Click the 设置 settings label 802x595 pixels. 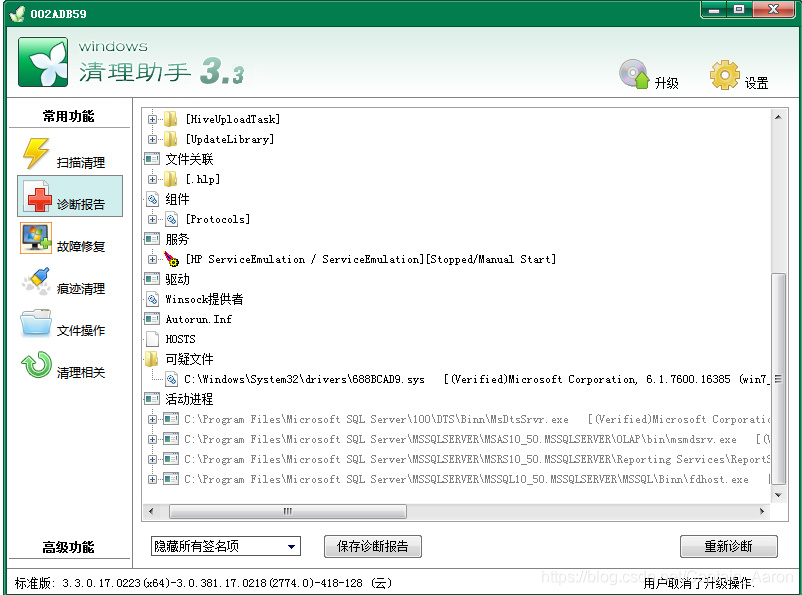point(756,83)
